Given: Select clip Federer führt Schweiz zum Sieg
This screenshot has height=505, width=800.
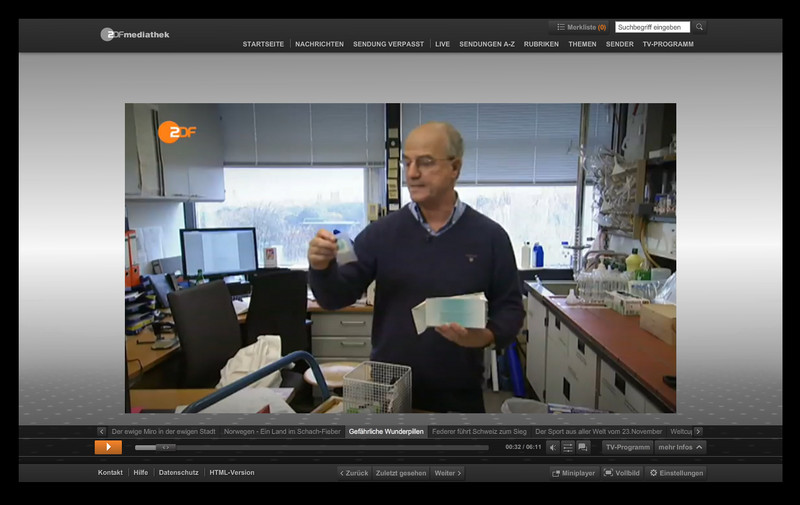Looking at the screenshot, I should pos(479,432).
